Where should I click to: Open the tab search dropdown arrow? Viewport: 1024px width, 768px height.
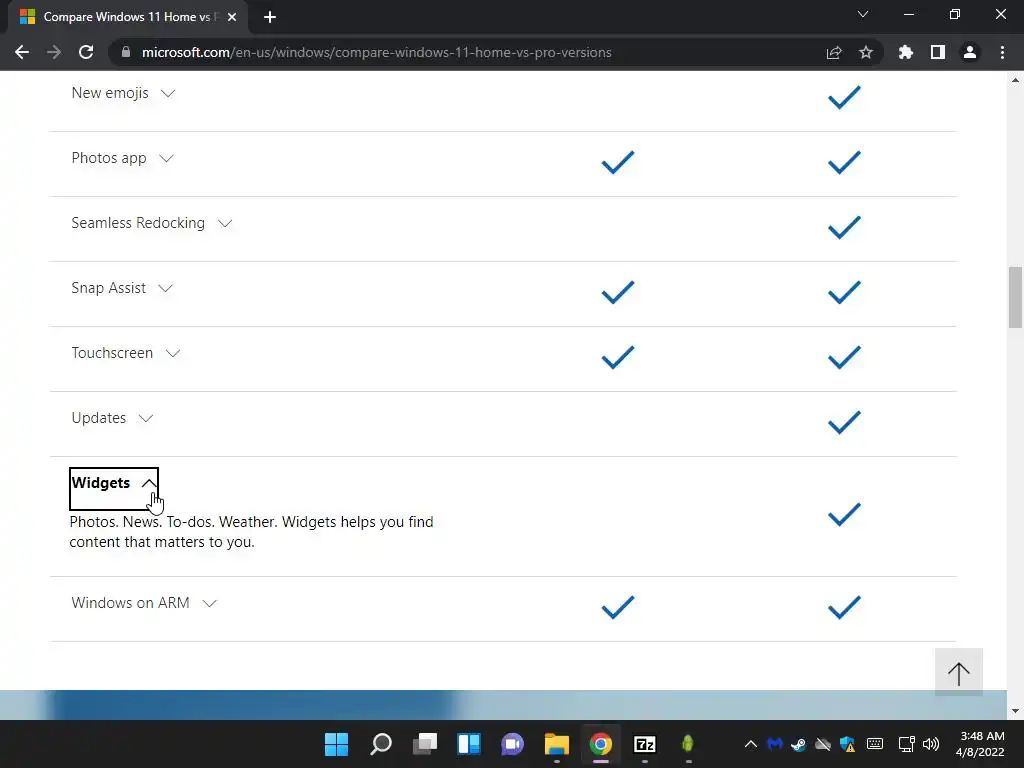(x=863, y=14)
